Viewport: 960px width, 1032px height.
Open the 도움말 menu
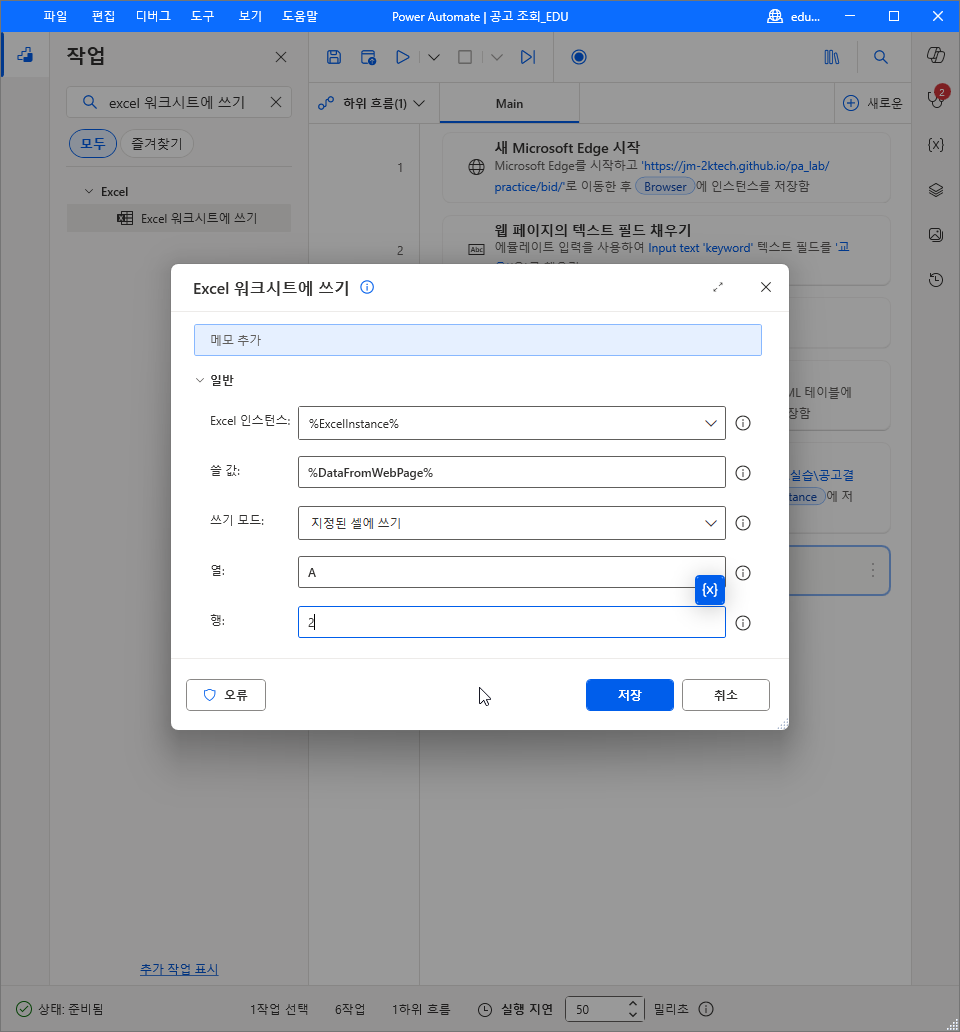[x=300, y=16]
